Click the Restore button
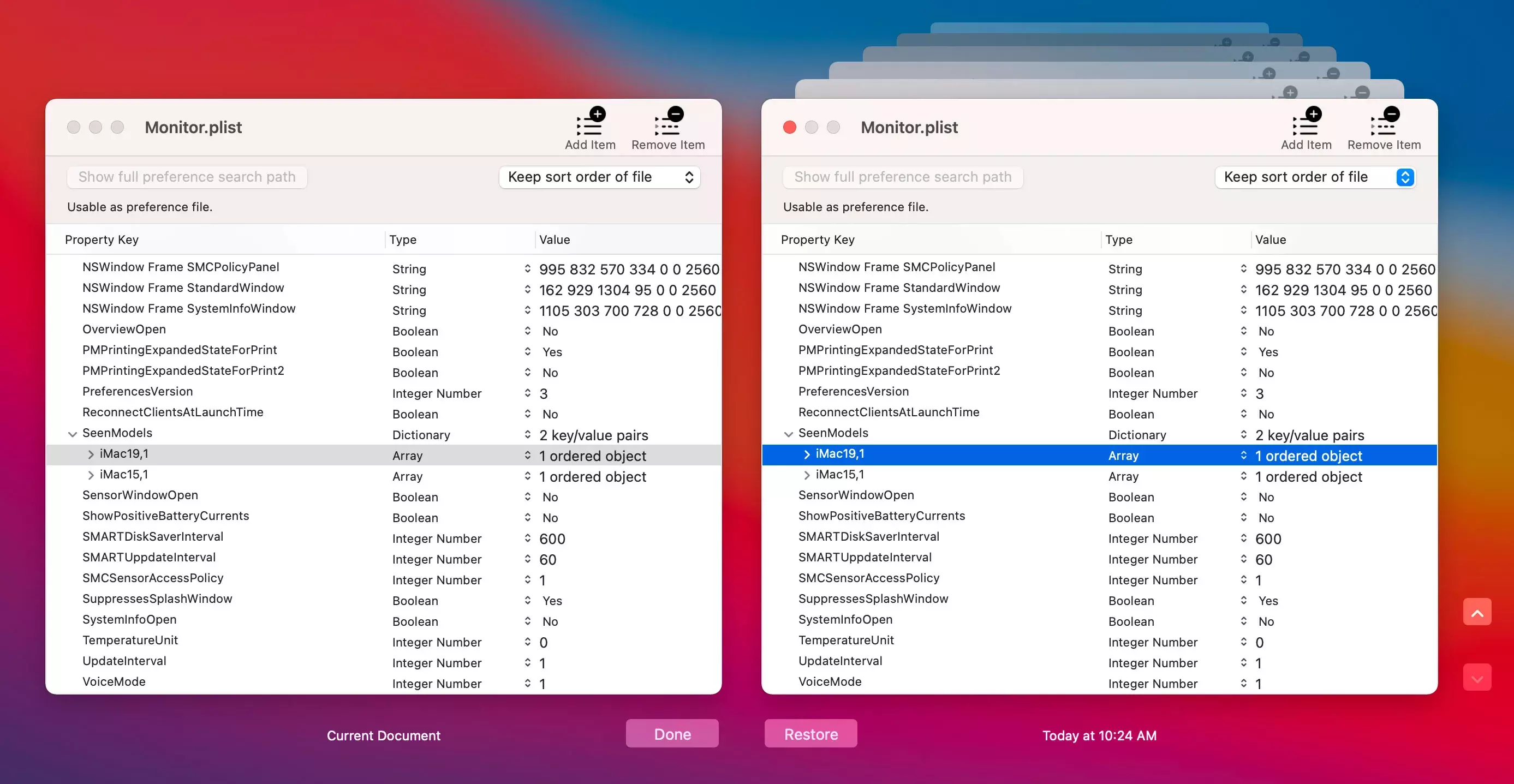Screen dimensions: 1514x784 coord(810,733)
